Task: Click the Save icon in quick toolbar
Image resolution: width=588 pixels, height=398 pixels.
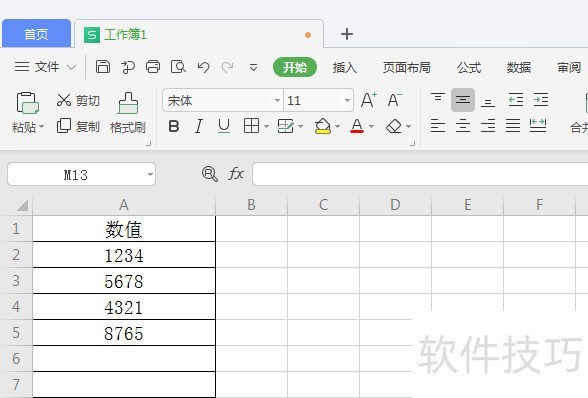Action: (103, 67)
